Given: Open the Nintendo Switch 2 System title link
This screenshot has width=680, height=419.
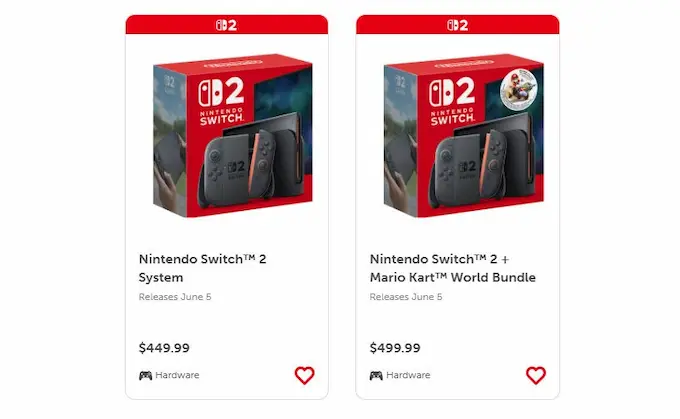Looking at the screenshot, I should point(203,268).
